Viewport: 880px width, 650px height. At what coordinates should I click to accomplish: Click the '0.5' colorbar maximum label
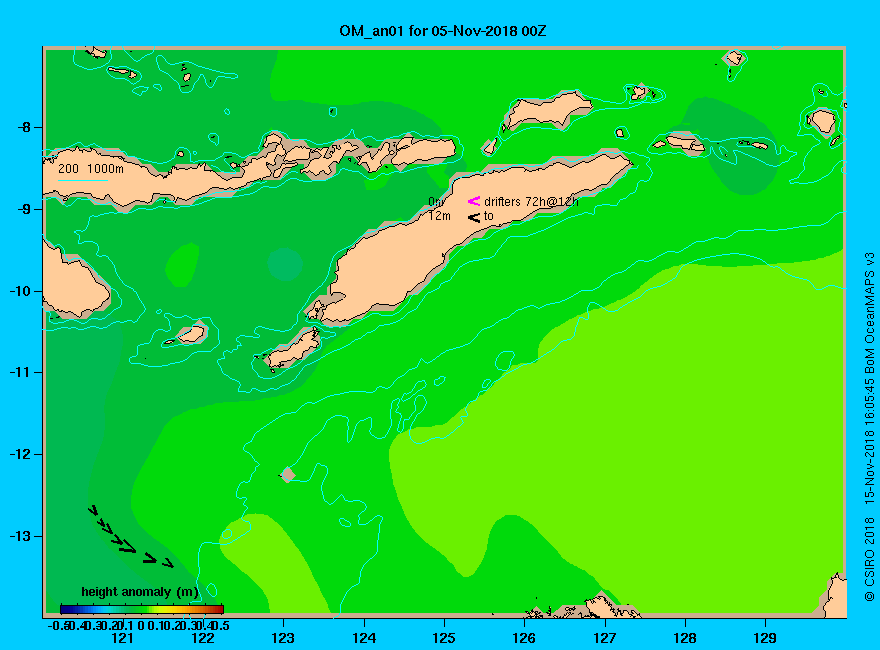click(222, 625)
